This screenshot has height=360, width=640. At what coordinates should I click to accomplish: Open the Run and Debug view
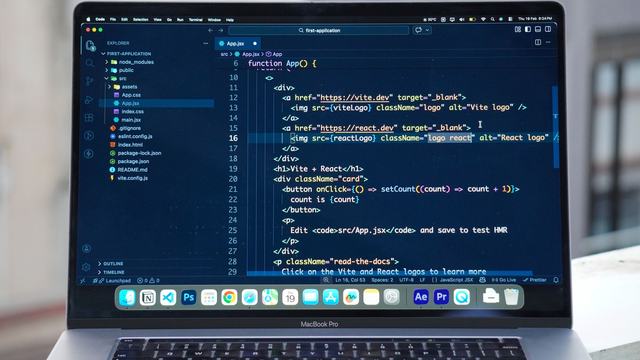89,100
